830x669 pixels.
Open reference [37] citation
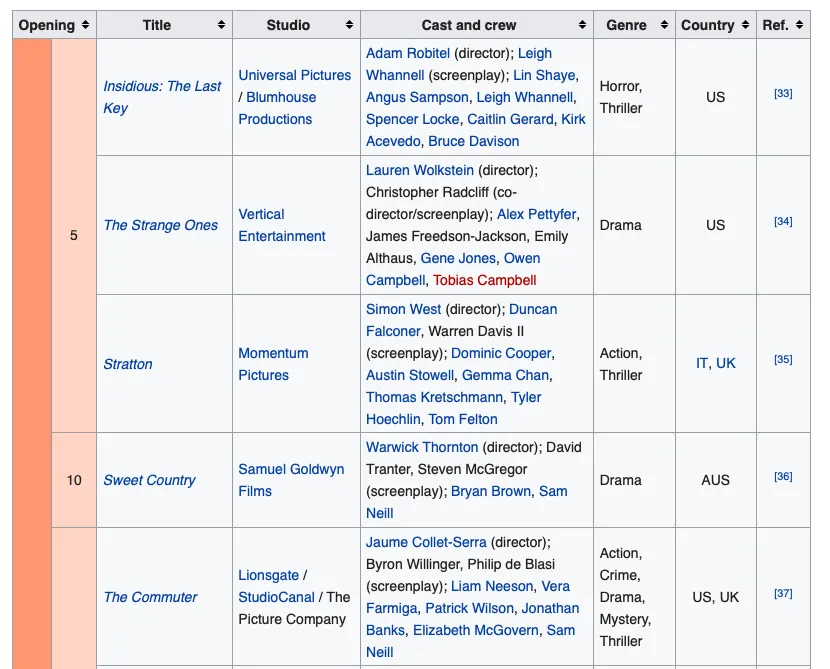click(783, 594)
